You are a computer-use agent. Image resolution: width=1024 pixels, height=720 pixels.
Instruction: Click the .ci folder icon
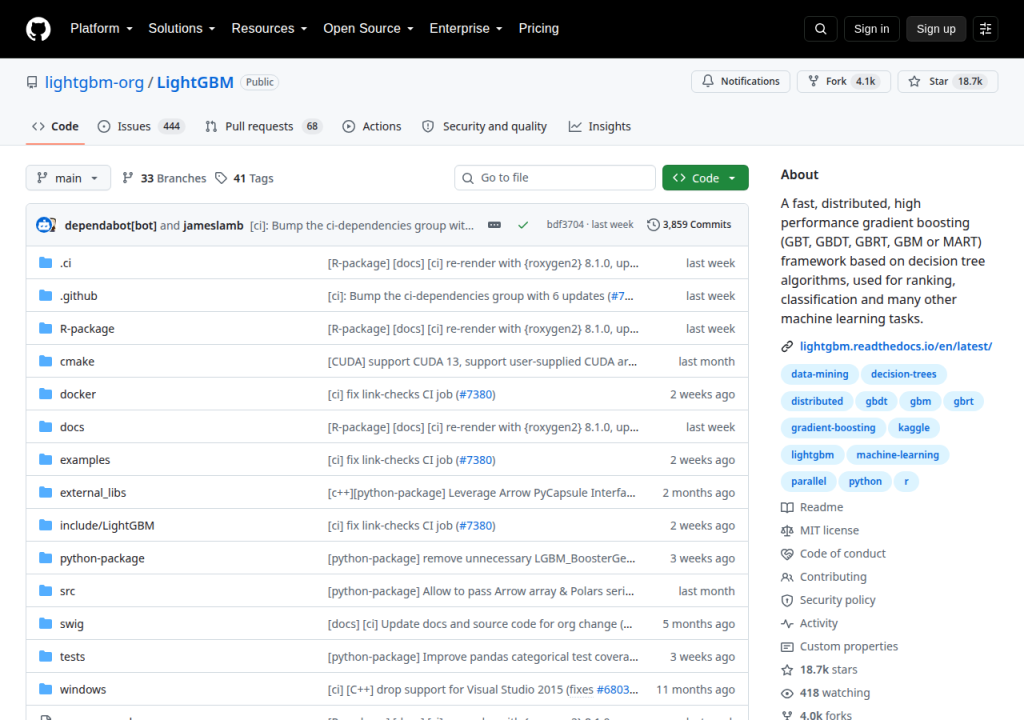(x=46, y=263)
